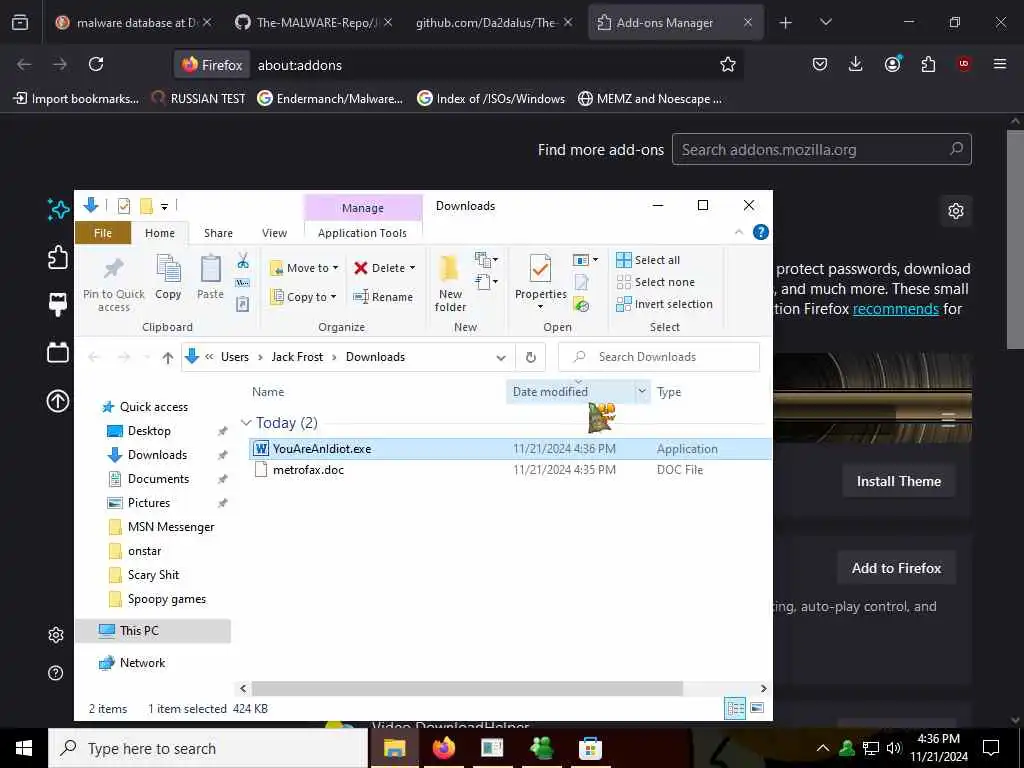The width and height of the screenshot is (1024, 768).
Task: Bookmark this page with star icon
Action: [728, 64]
